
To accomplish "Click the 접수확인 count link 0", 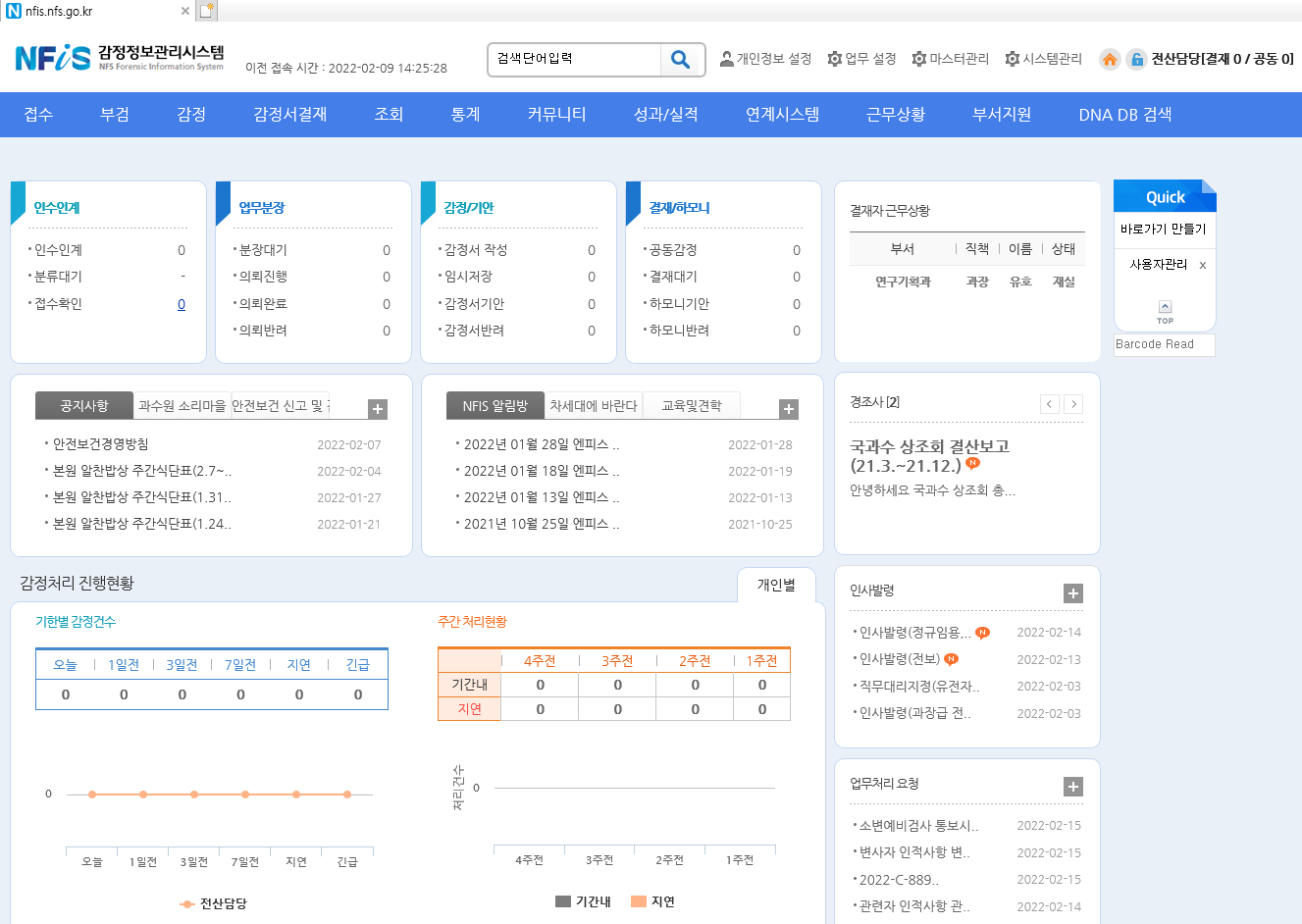I will click(x=182, y=304).
